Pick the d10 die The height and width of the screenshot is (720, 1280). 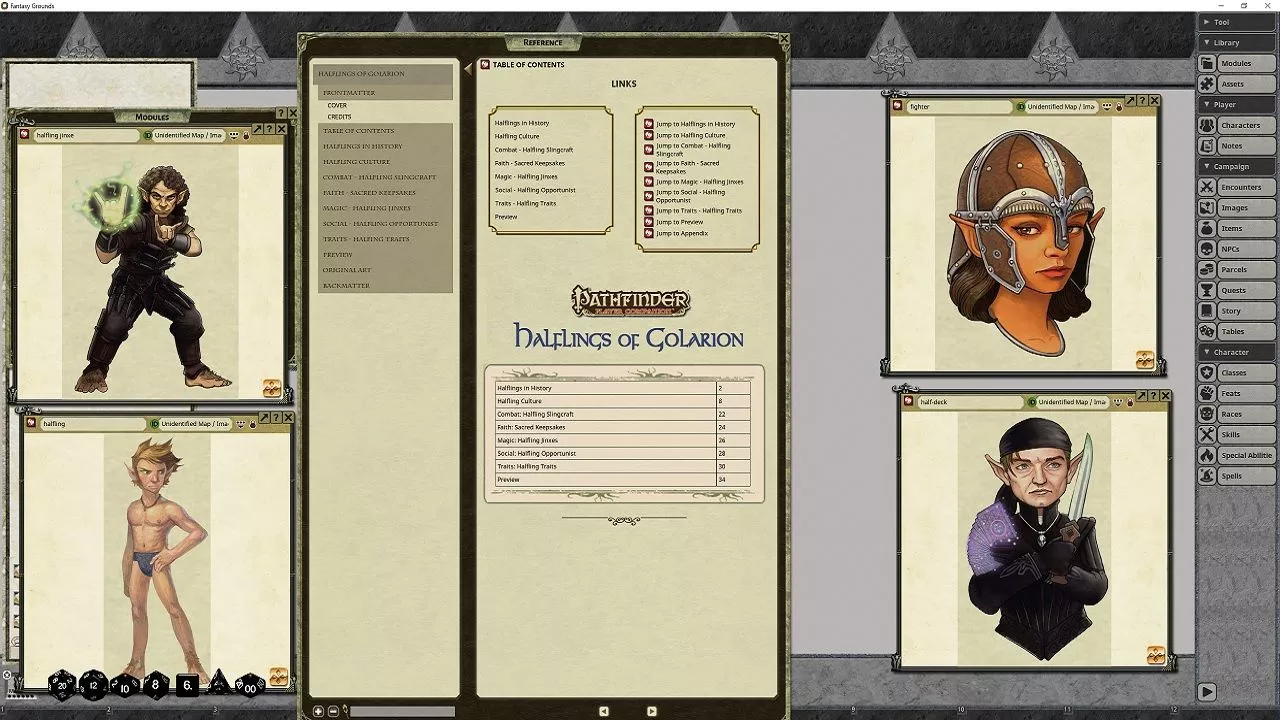tap(124, 686)
